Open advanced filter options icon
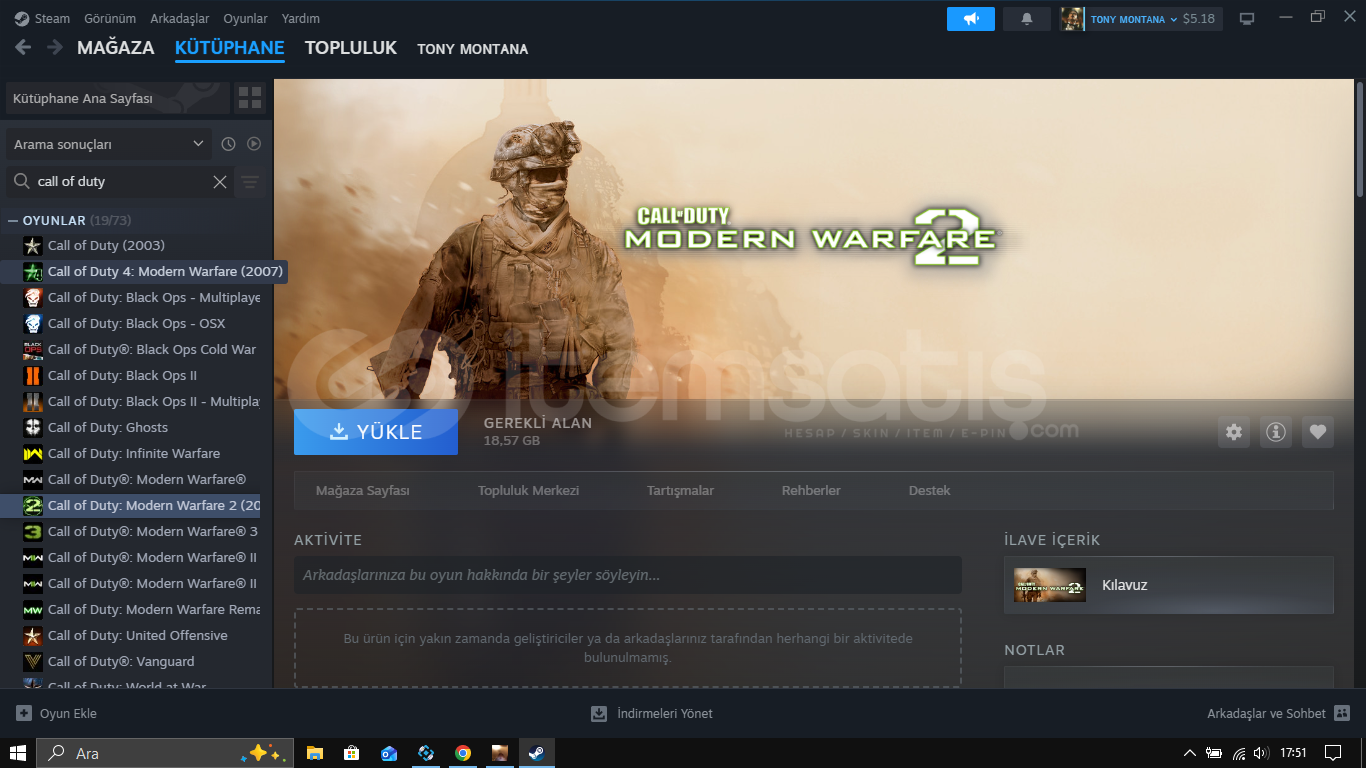This screenshot has height=768, width=1366. pyautogui.click(x=250, y=181)
